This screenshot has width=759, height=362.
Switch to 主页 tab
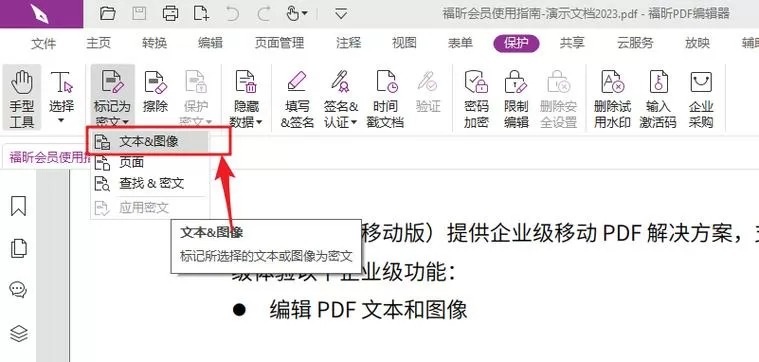pos(98,43)
